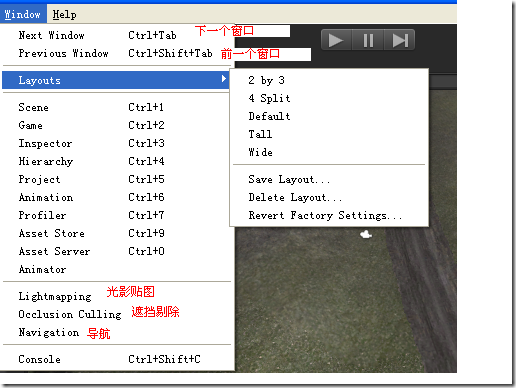Open the Window menu
The width and height of the screenshot is (516, 388).
click(x=23, y=14)
